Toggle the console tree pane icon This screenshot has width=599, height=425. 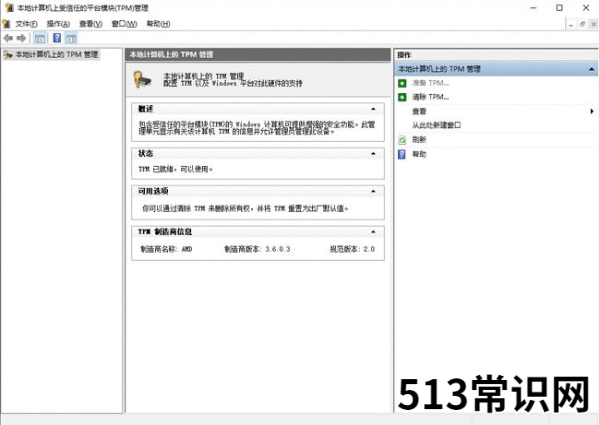[x=40, y=38]
